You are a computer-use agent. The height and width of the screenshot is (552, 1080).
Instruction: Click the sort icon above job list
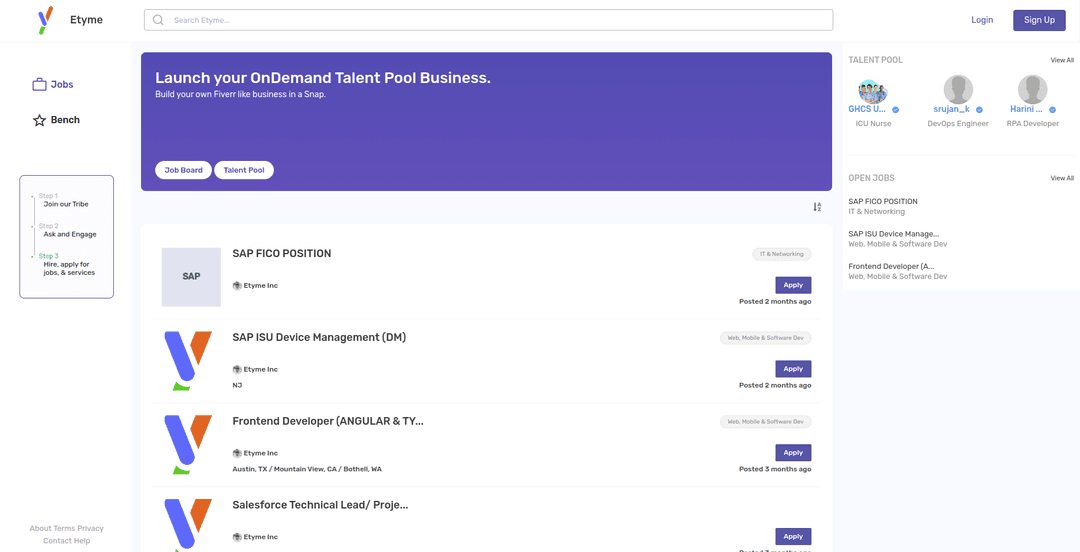817,207
